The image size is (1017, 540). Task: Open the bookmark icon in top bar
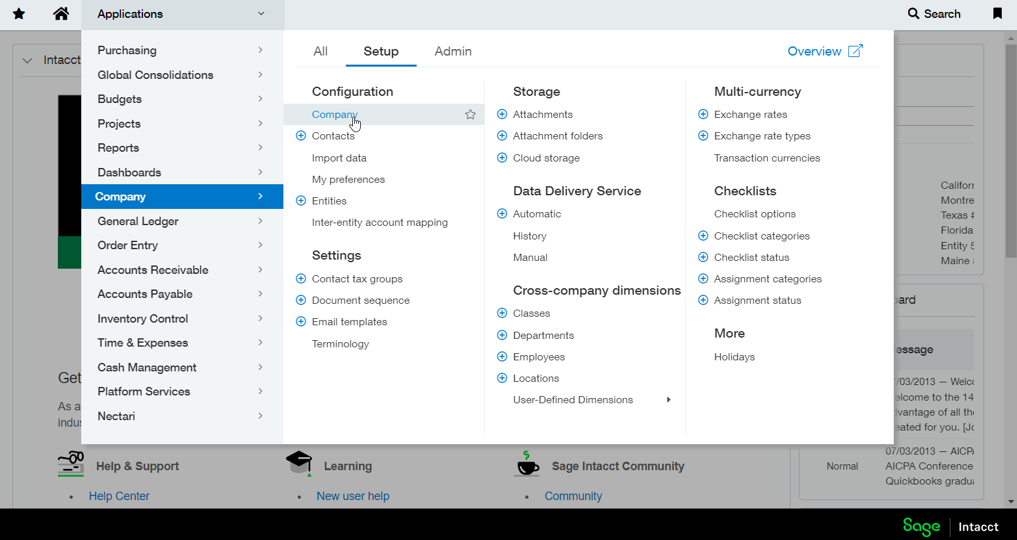click(998, 14)
